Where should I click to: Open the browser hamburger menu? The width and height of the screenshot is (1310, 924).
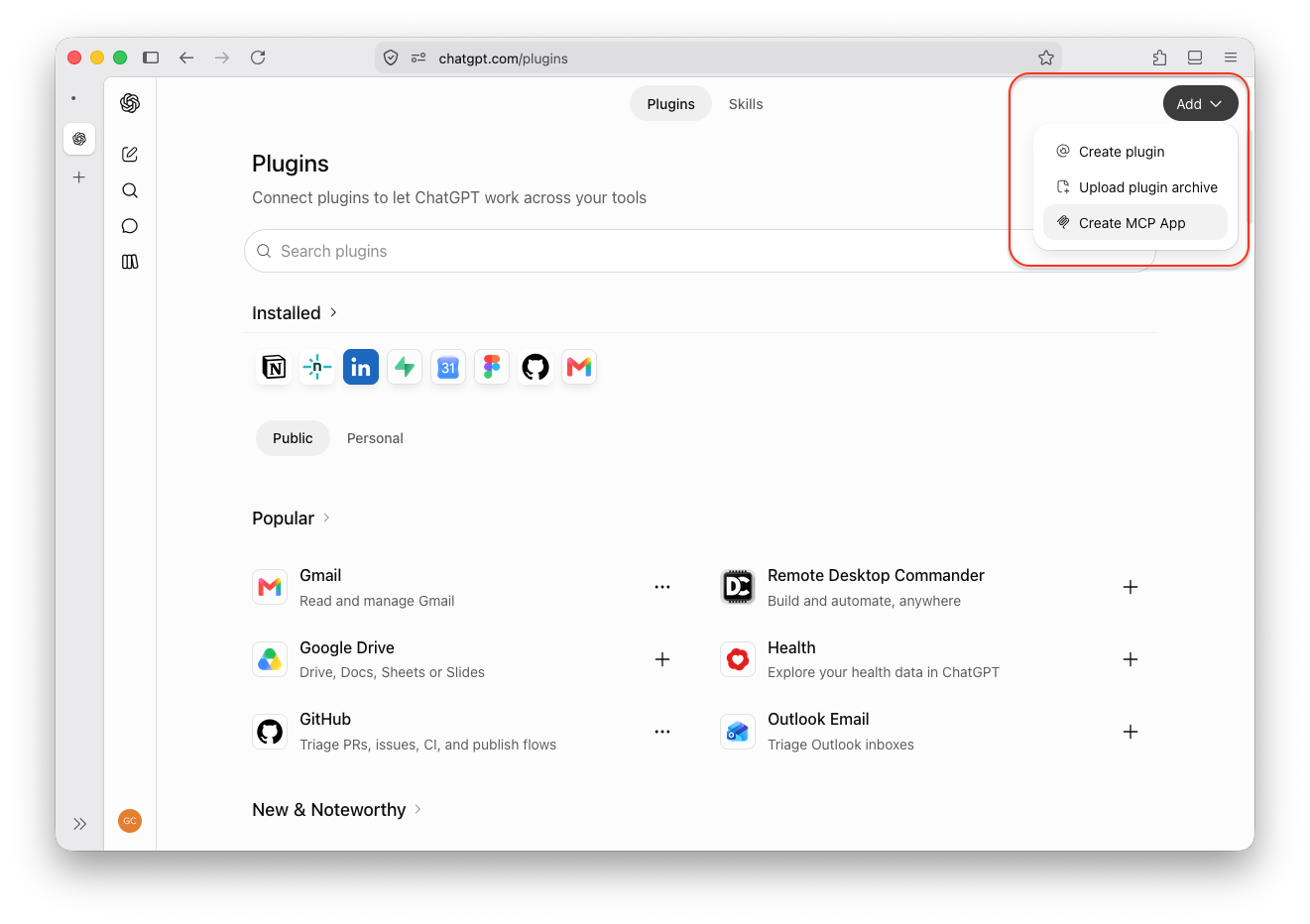pyautogui.click(x=1231, y=58)
